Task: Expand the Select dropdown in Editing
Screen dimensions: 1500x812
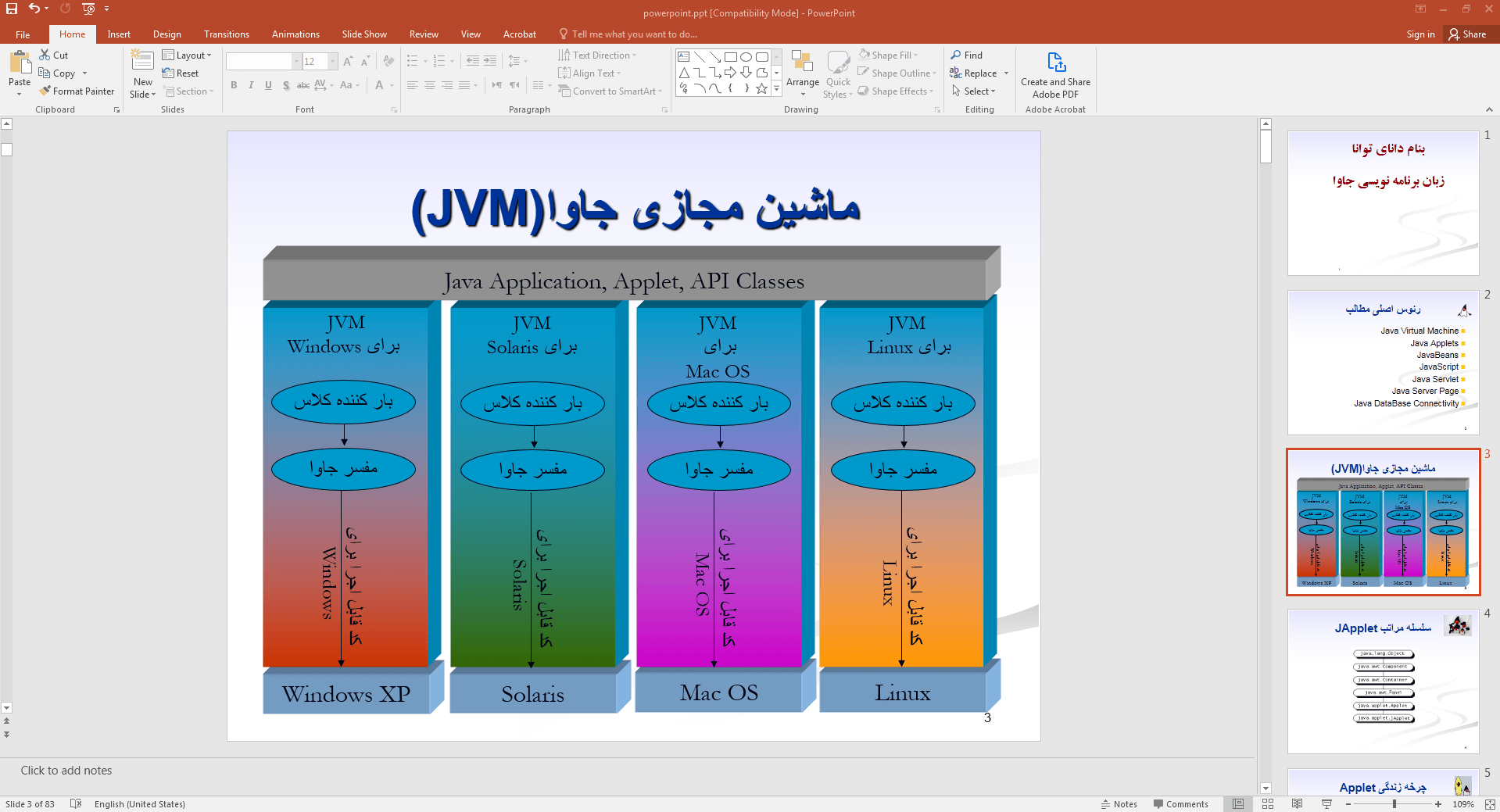Action: click(x=974, y=91)
